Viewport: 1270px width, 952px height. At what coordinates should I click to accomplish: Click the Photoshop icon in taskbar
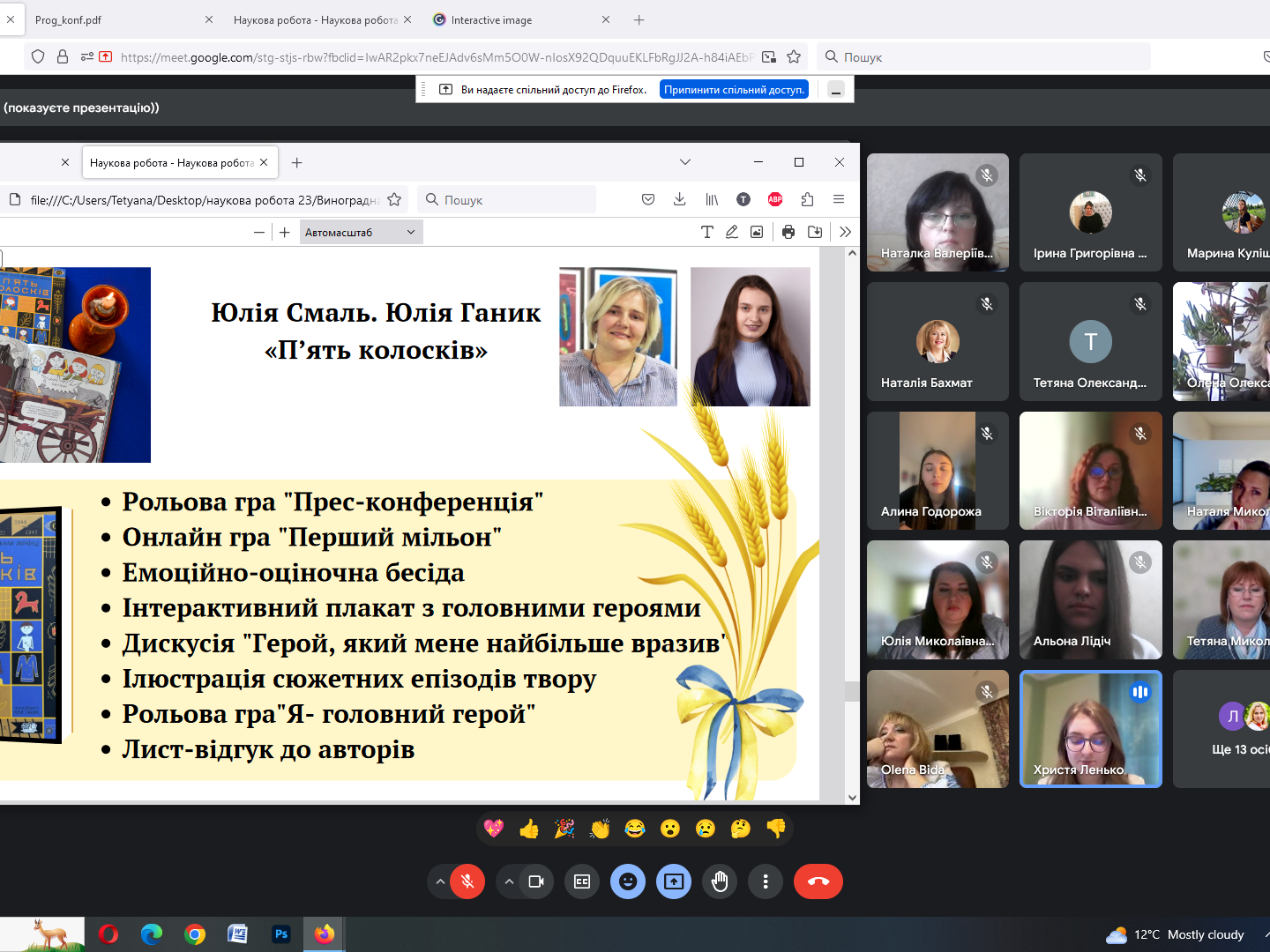281,934
